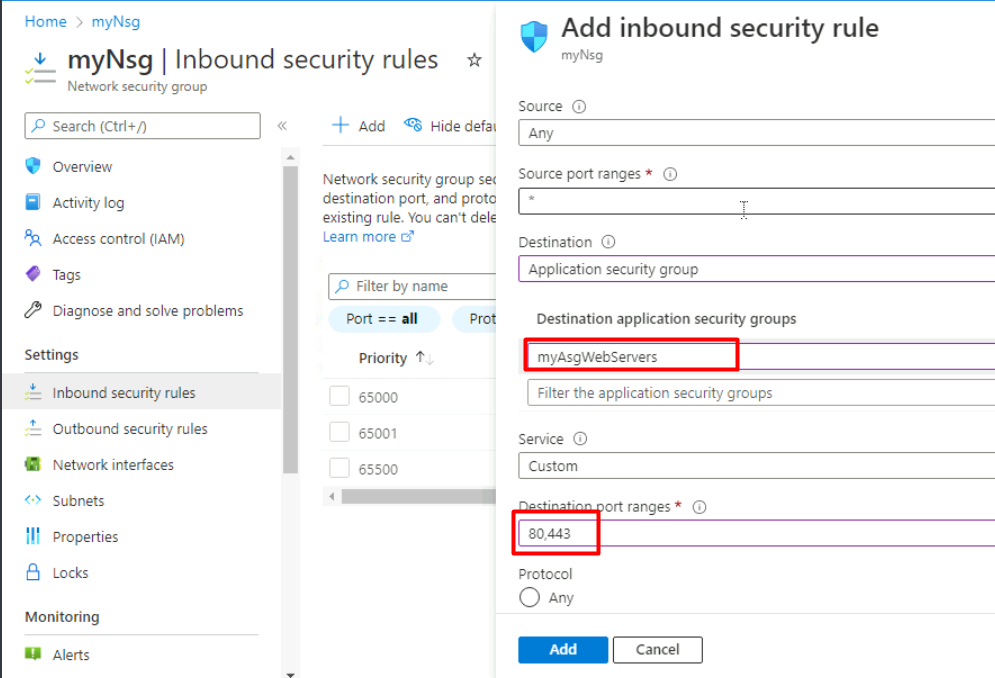Open the Source dropdown set to Any
The height and width of the screenshot is (678, 995).
(x=756, y=133)
